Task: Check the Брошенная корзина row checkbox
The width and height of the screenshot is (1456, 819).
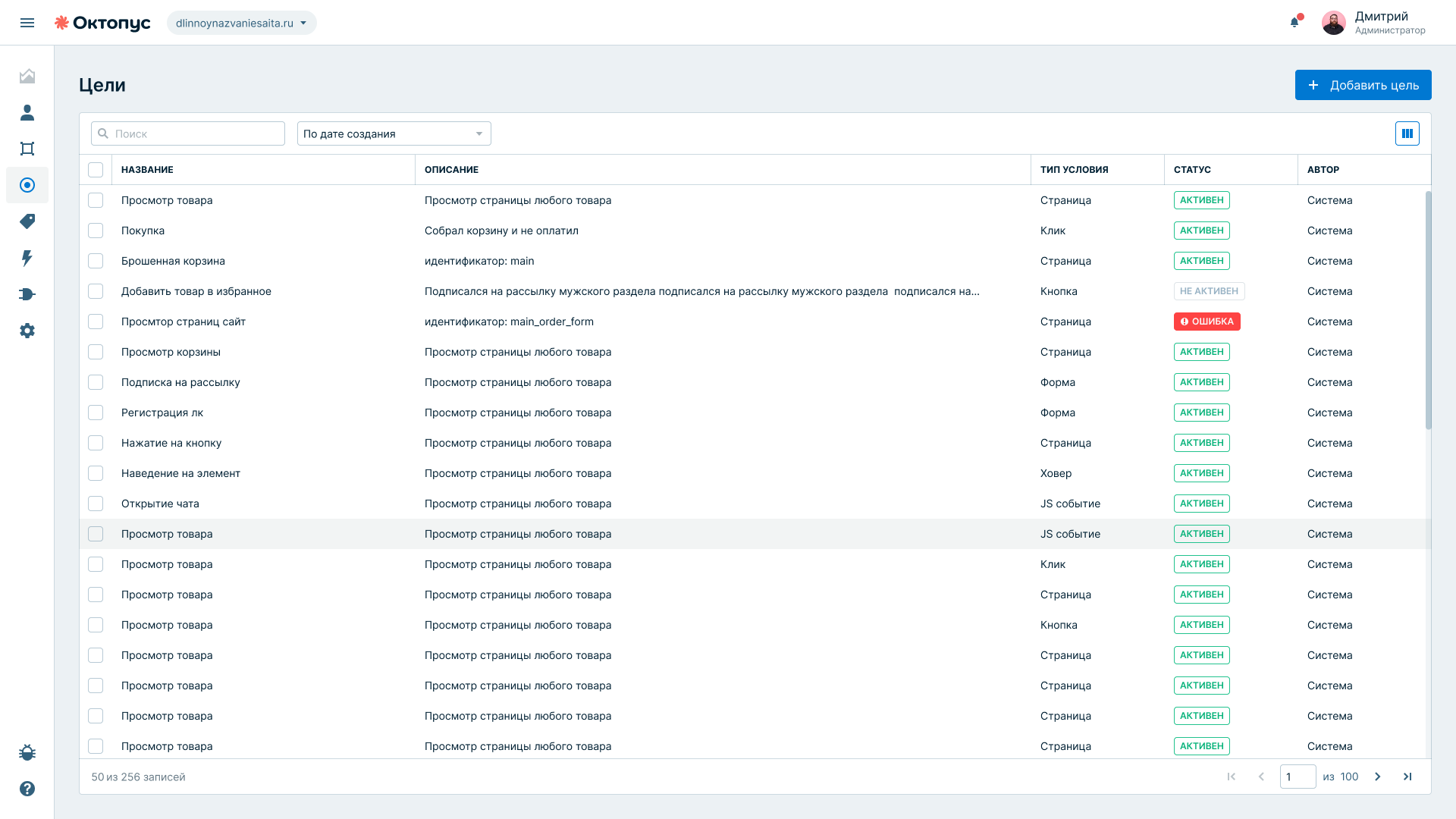Action: point(96,261)
